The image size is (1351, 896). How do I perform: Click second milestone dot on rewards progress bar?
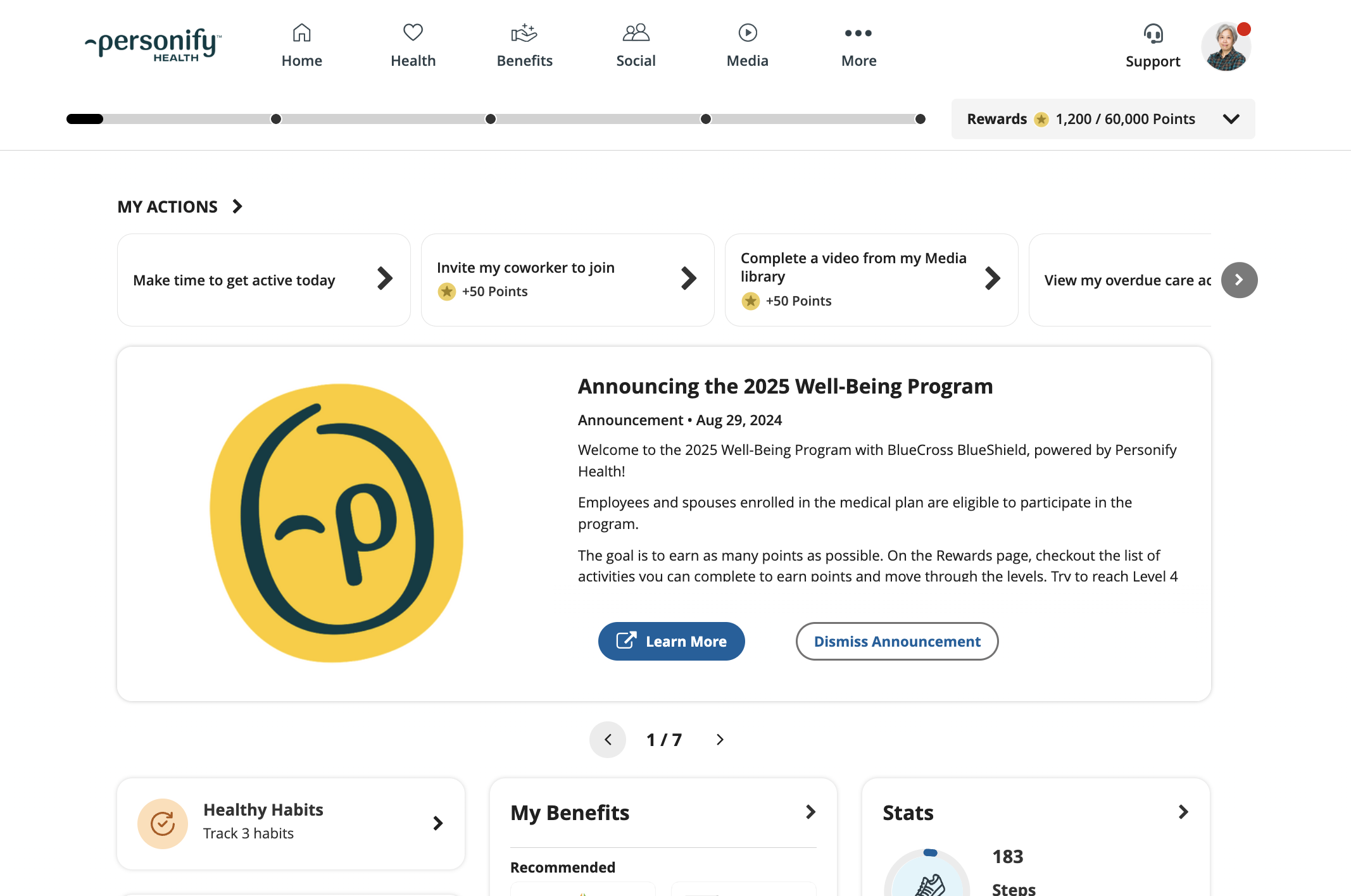491,119
